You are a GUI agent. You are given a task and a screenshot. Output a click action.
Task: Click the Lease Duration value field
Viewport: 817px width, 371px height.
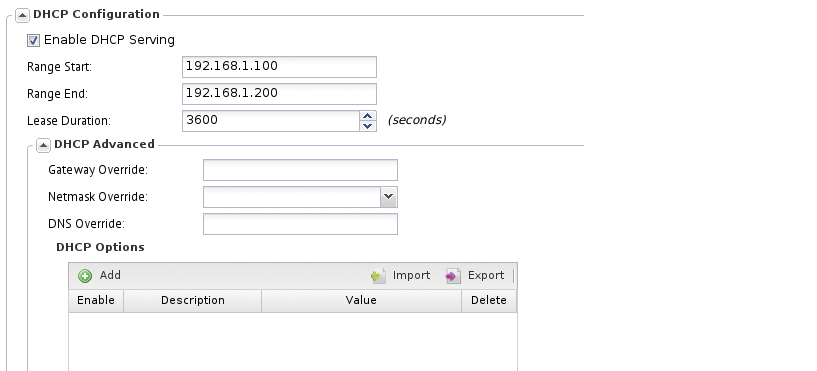coord(271,121)
